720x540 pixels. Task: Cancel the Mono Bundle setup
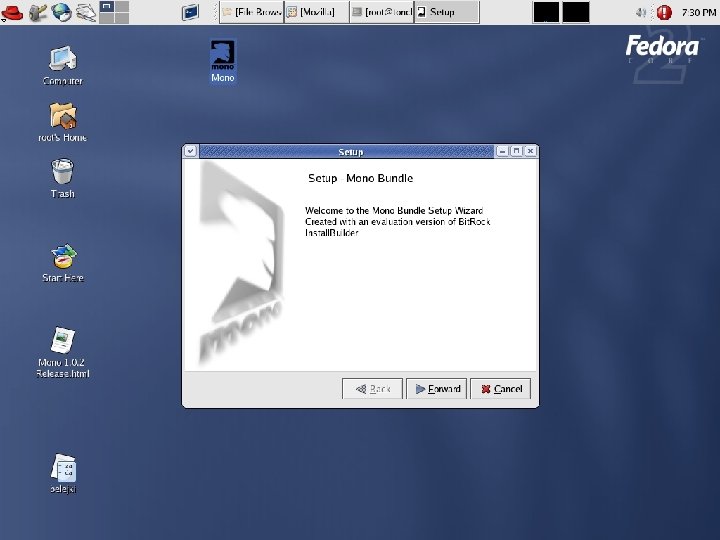click(501, 389)
